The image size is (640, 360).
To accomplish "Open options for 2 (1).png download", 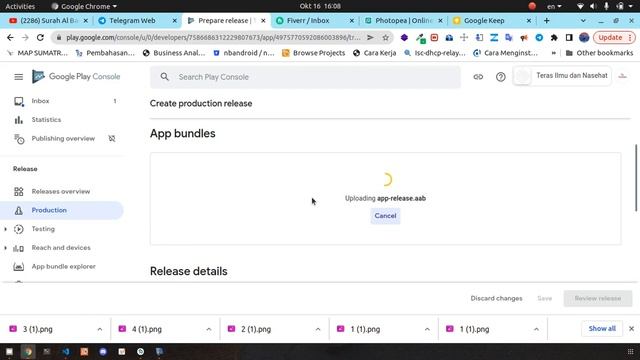I will [318, 329].
